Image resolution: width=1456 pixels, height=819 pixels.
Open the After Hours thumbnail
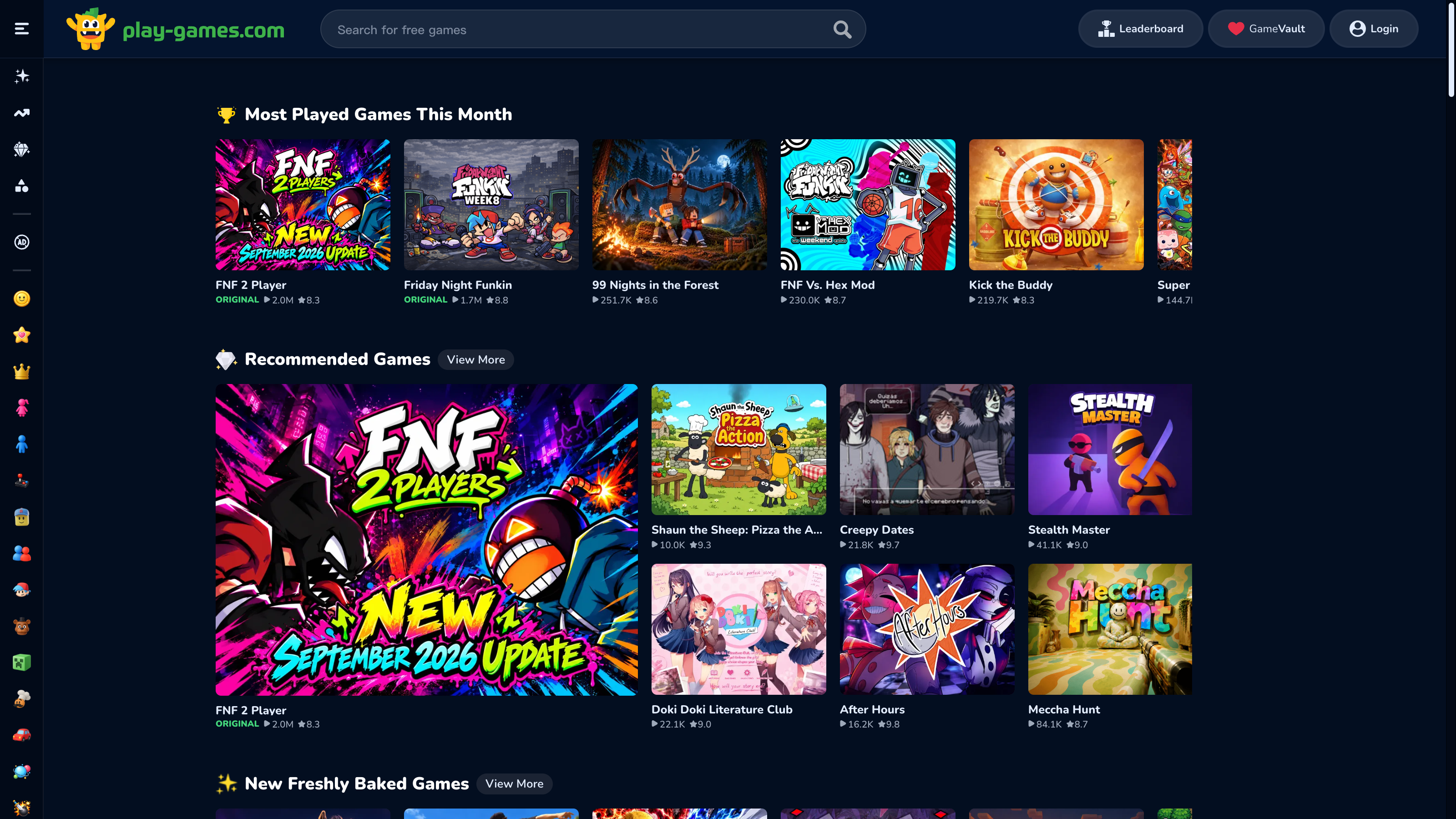927,629
